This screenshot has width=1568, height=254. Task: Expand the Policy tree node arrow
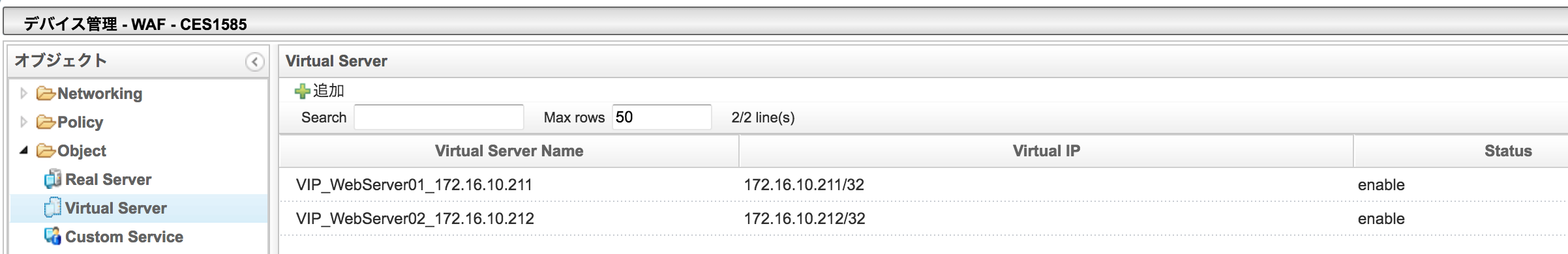point(23,122)
